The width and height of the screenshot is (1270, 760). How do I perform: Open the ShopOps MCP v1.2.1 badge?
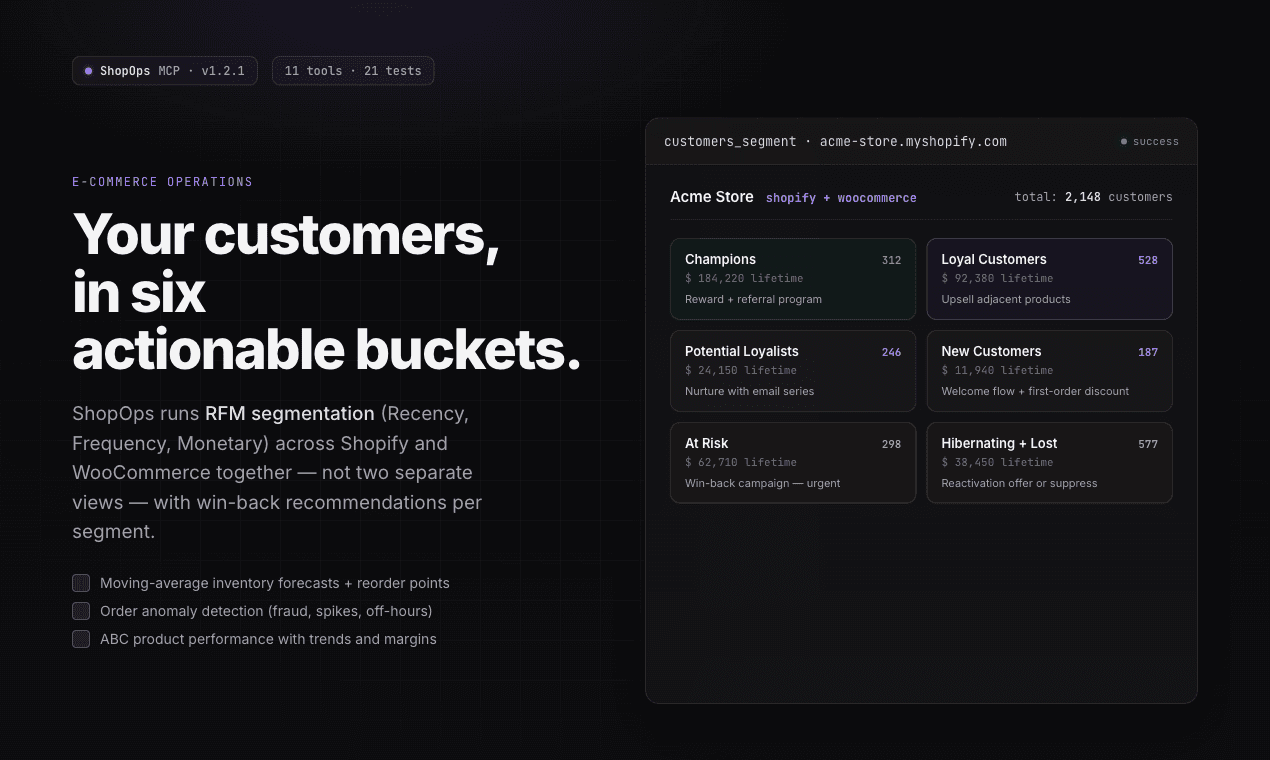pos(165,71)
